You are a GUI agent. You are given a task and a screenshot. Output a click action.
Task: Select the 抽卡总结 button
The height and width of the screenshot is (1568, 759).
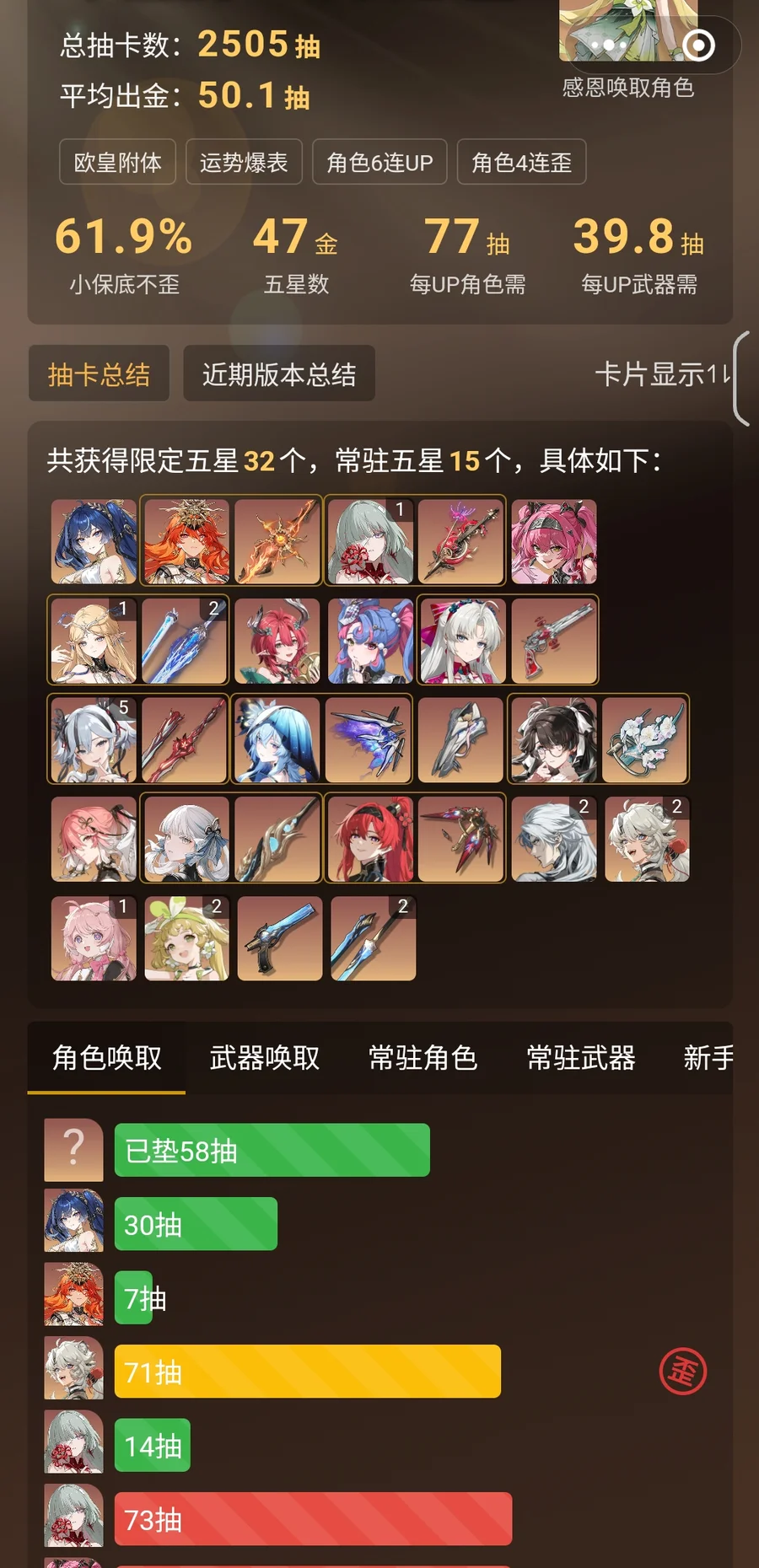(x=99, y=374)
